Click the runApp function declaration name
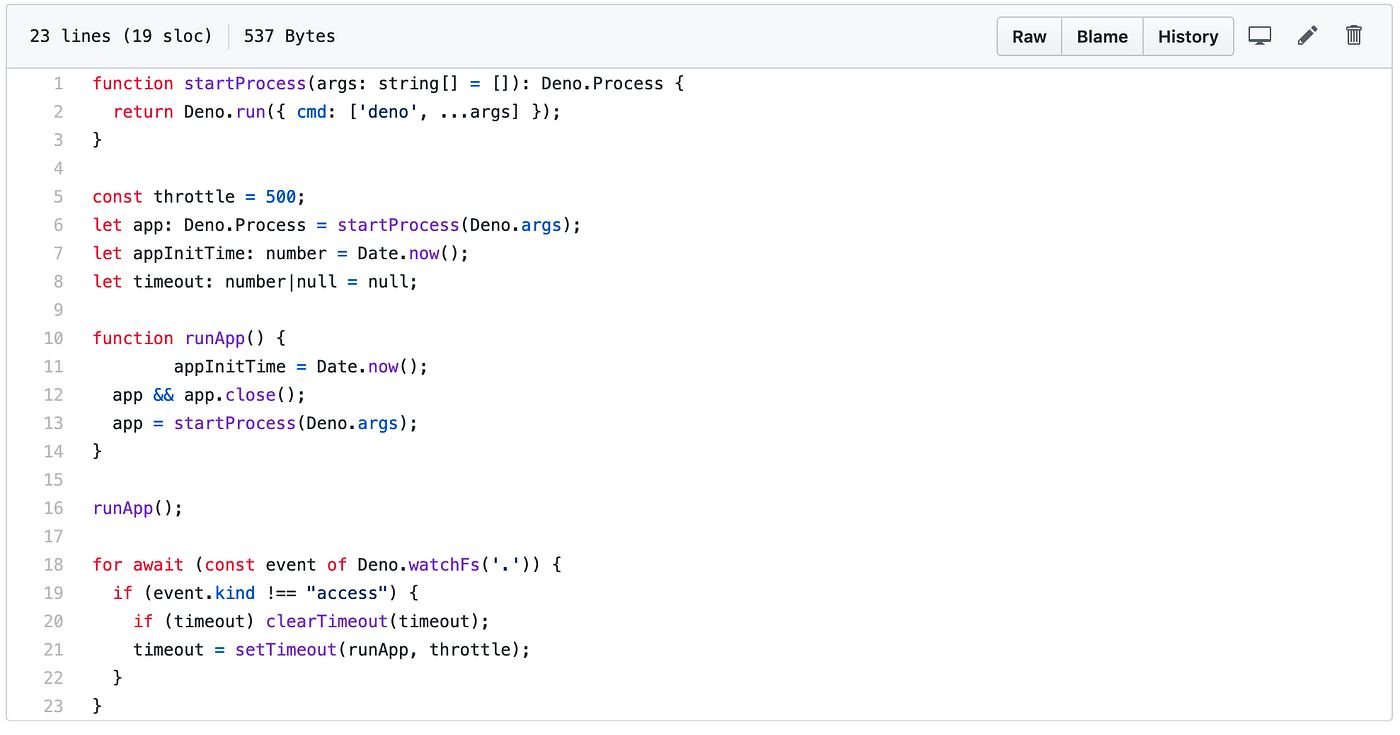The image size is (1400, 735). coord(214,338)
